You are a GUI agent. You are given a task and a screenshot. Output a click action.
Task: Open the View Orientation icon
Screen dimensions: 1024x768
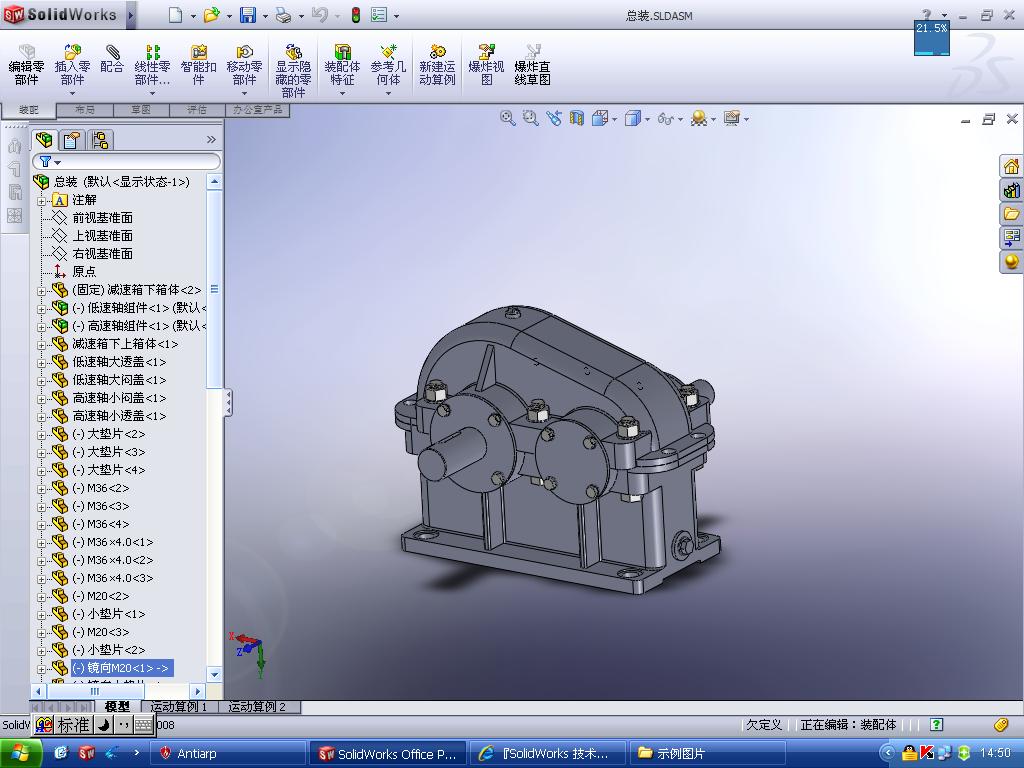click(x=600, y=118)
